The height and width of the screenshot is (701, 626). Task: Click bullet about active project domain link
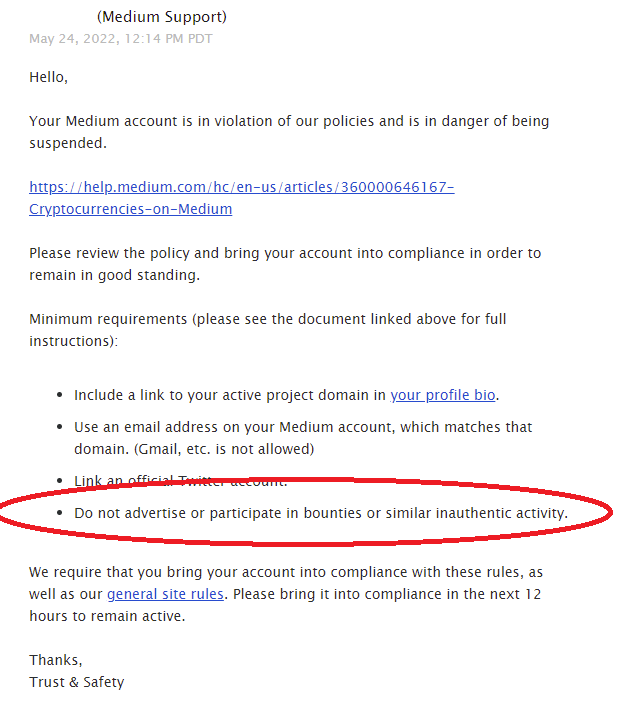(x=287, y=395)
